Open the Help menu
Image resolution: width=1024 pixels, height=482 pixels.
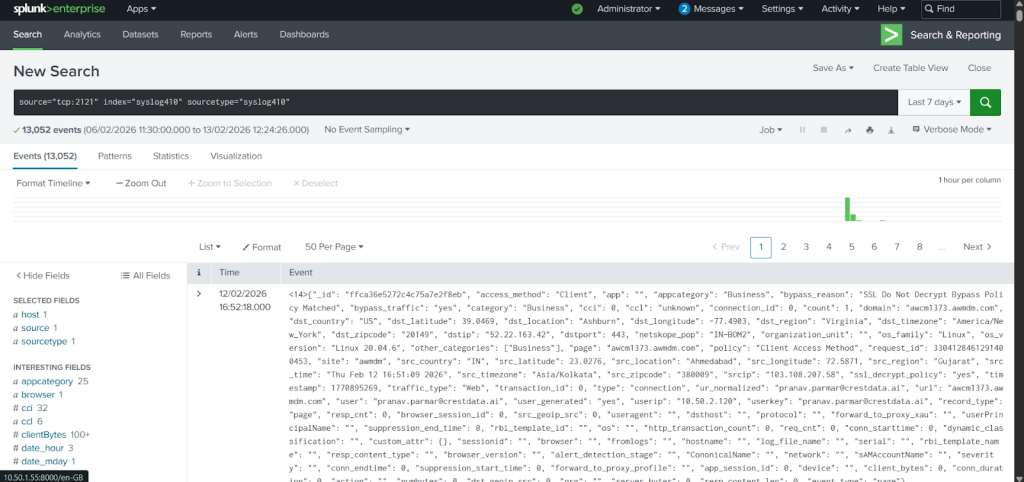(x=891, y=9)
